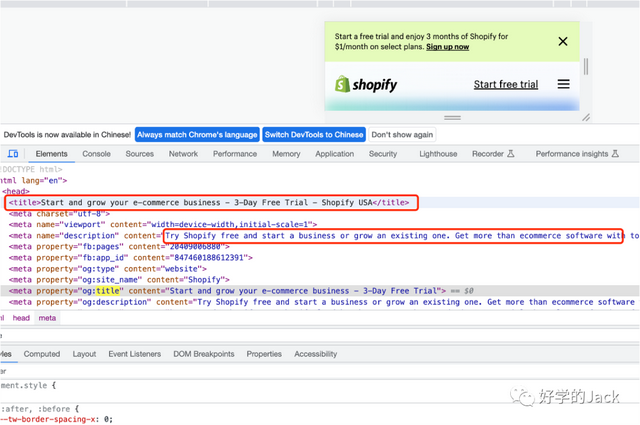The height and width of the screenshot is (425, 640).
Task: Open the Lighthouse tab
Action: pos(438,154)
